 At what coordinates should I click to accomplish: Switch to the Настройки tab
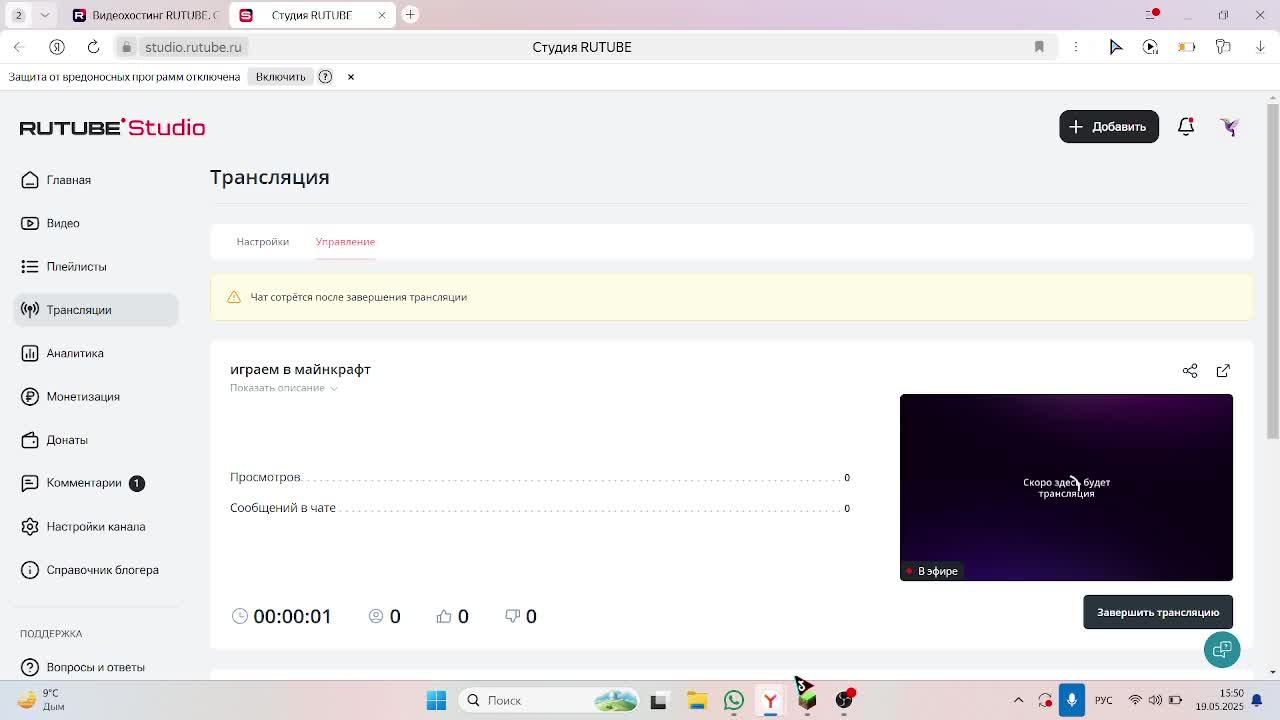click(x=263, y=242)
